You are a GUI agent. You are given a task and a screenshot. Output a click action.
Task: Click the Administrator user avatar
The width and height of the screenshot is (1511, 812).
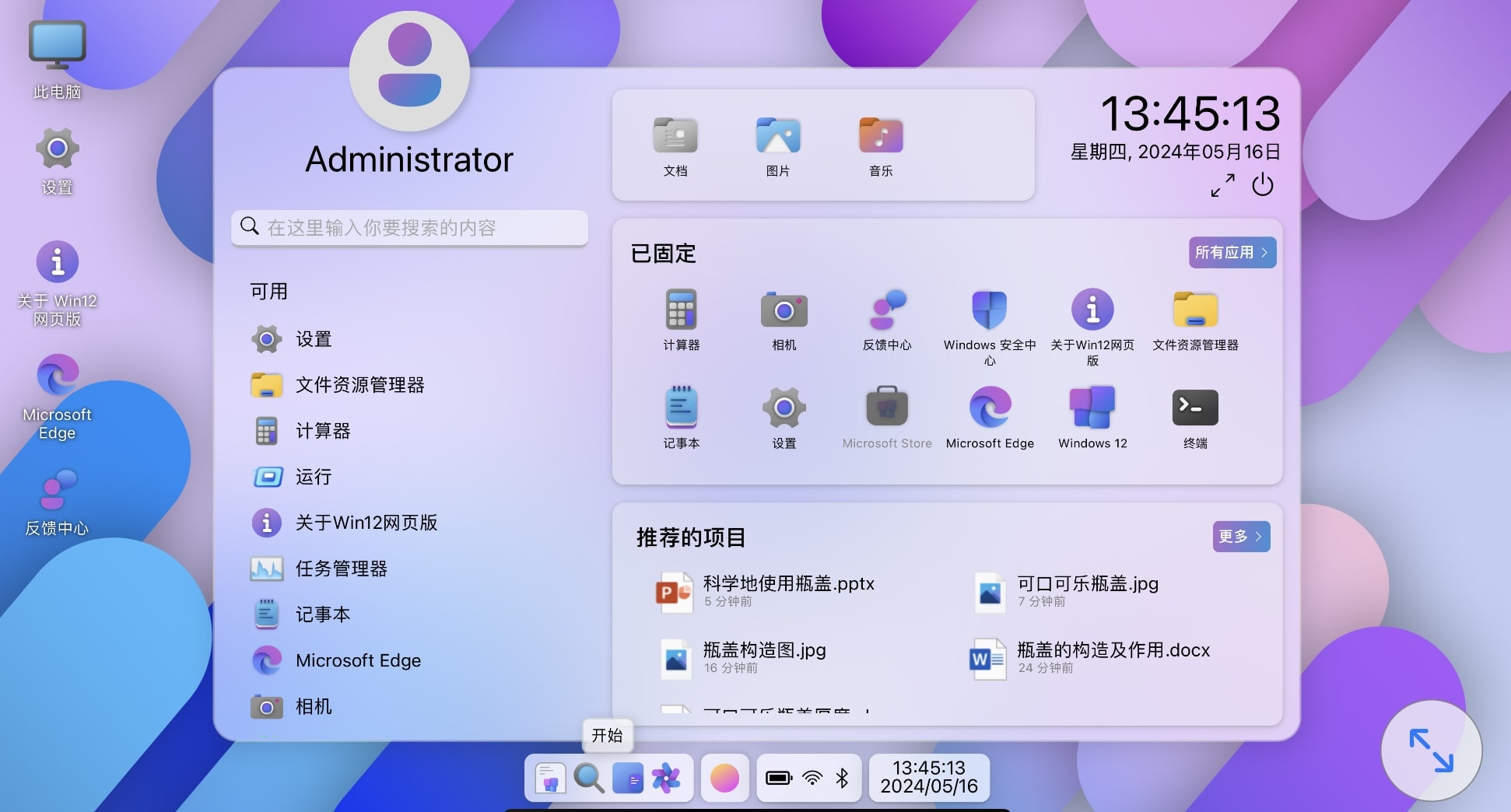pos(410,71)
